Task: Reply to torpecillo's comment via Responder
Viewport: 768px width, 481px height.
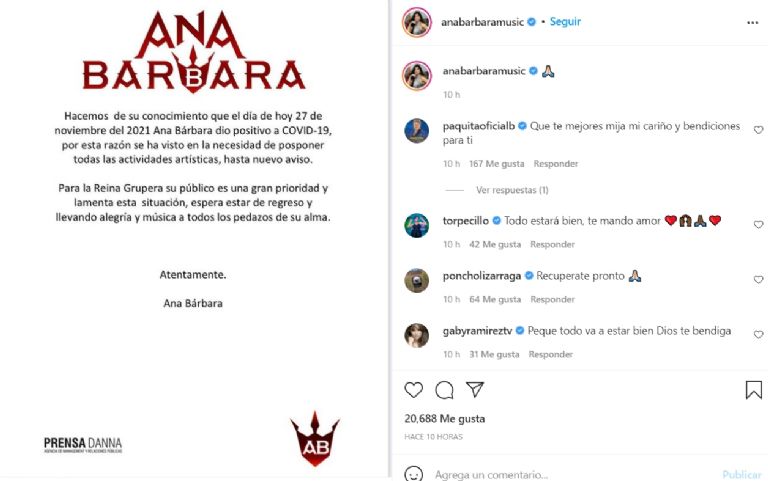Action: (552, 244)
